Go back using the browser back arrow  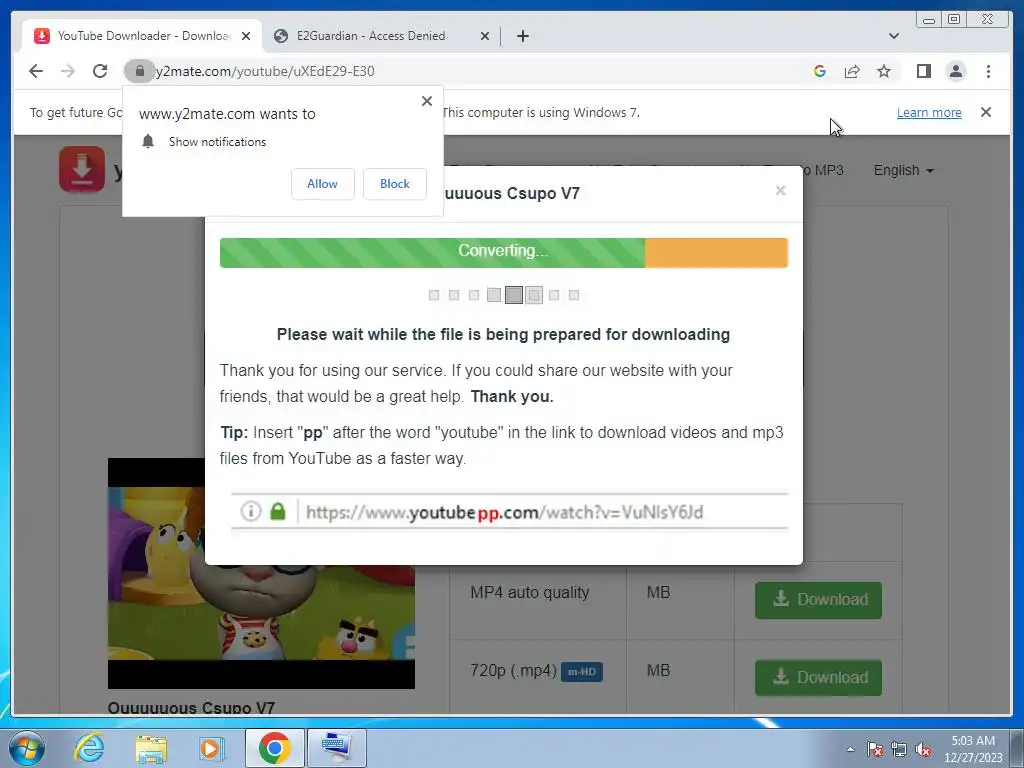(36, 71)
